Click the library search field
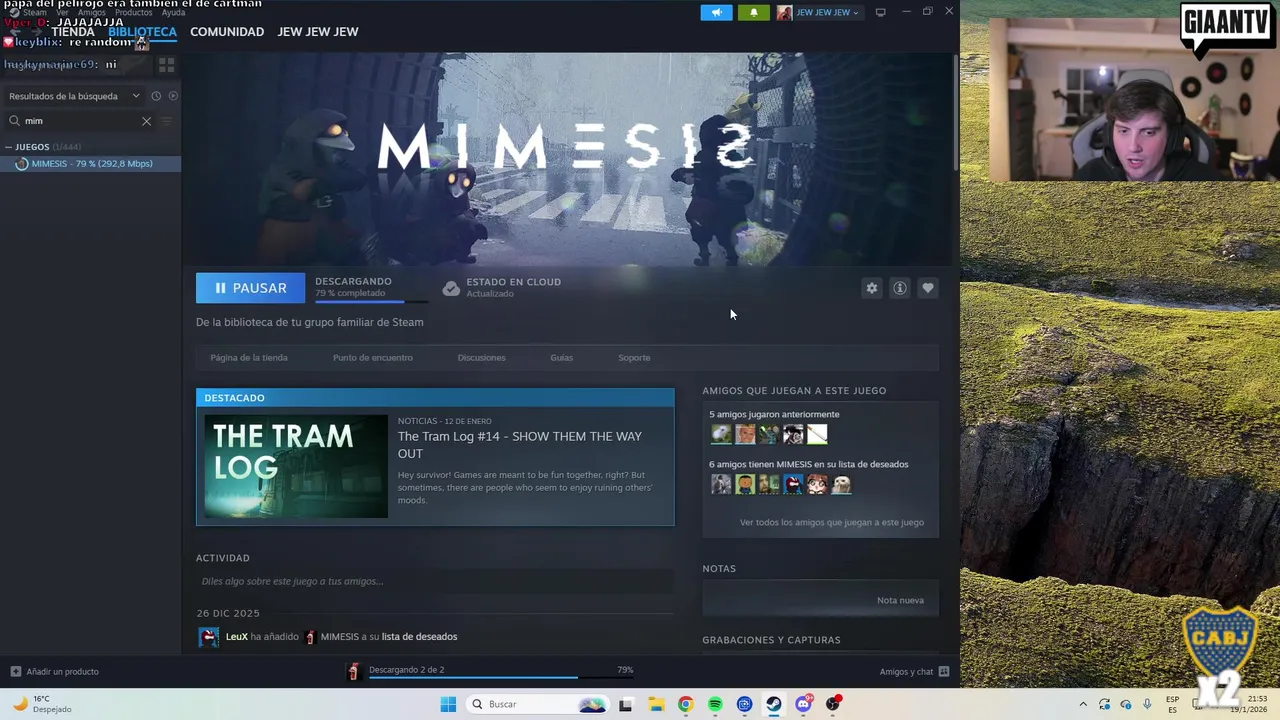Viewport: 1280px width, 720px height. tap(80, 121)
